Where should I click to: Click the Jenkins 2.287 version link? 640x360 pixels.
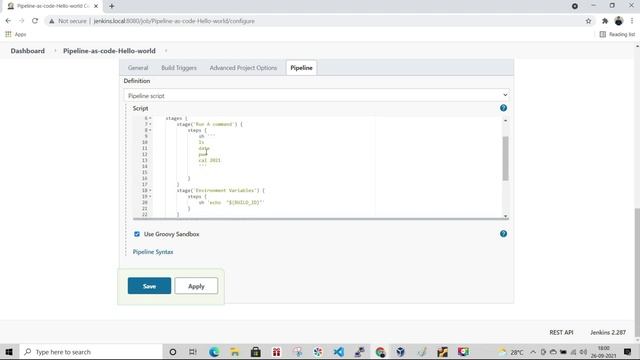click(x=608, y=332)
